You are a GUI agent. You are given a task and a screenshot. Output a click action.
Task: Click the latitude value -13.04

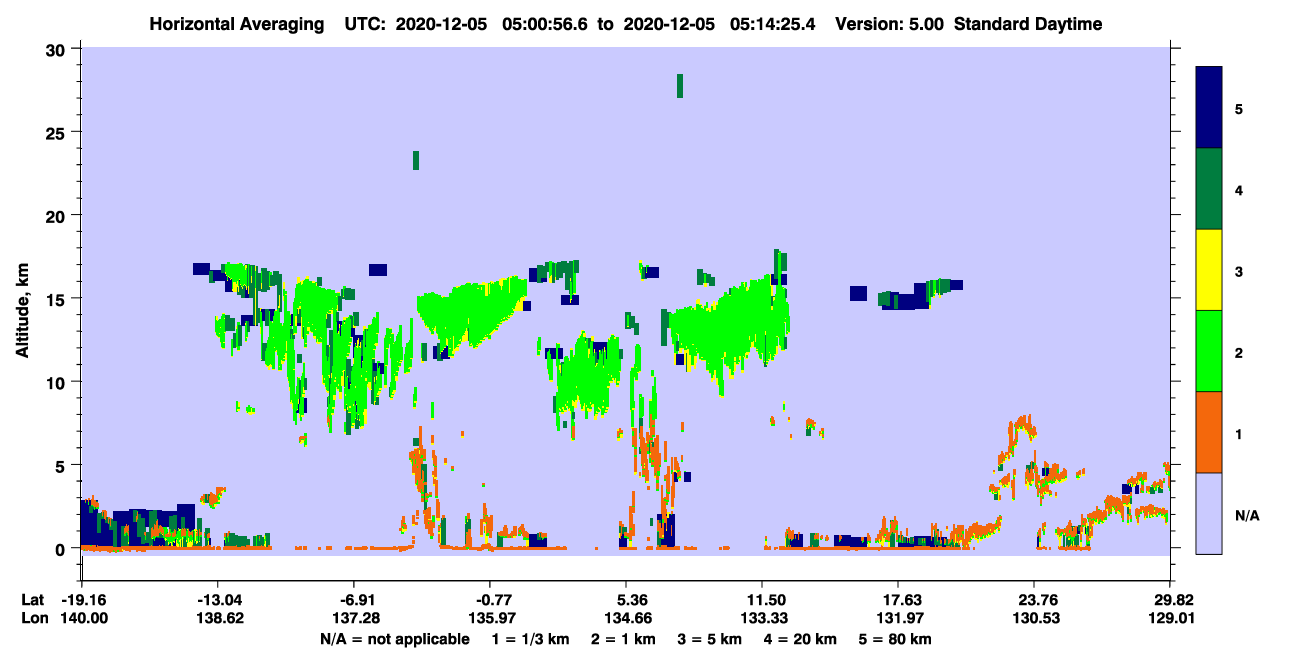[x=218, y=600]
